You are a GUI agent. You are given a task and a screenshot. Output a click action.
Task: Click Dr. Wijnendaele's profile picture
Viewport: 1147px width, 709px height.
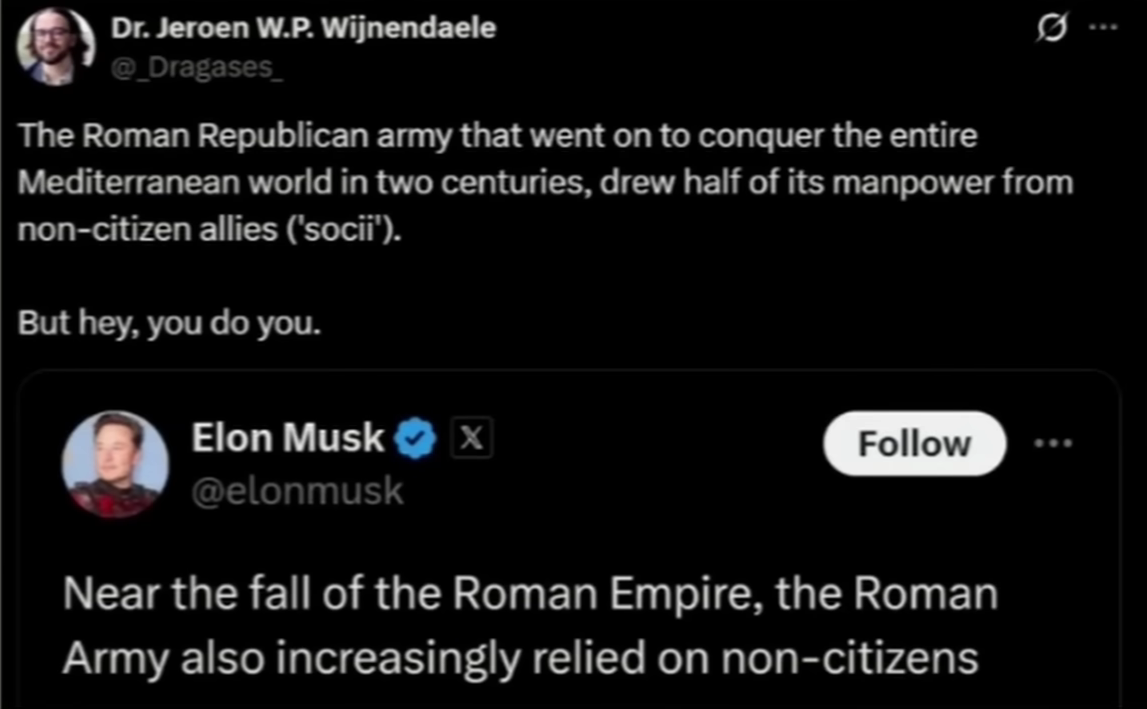(x=55, y=45)
